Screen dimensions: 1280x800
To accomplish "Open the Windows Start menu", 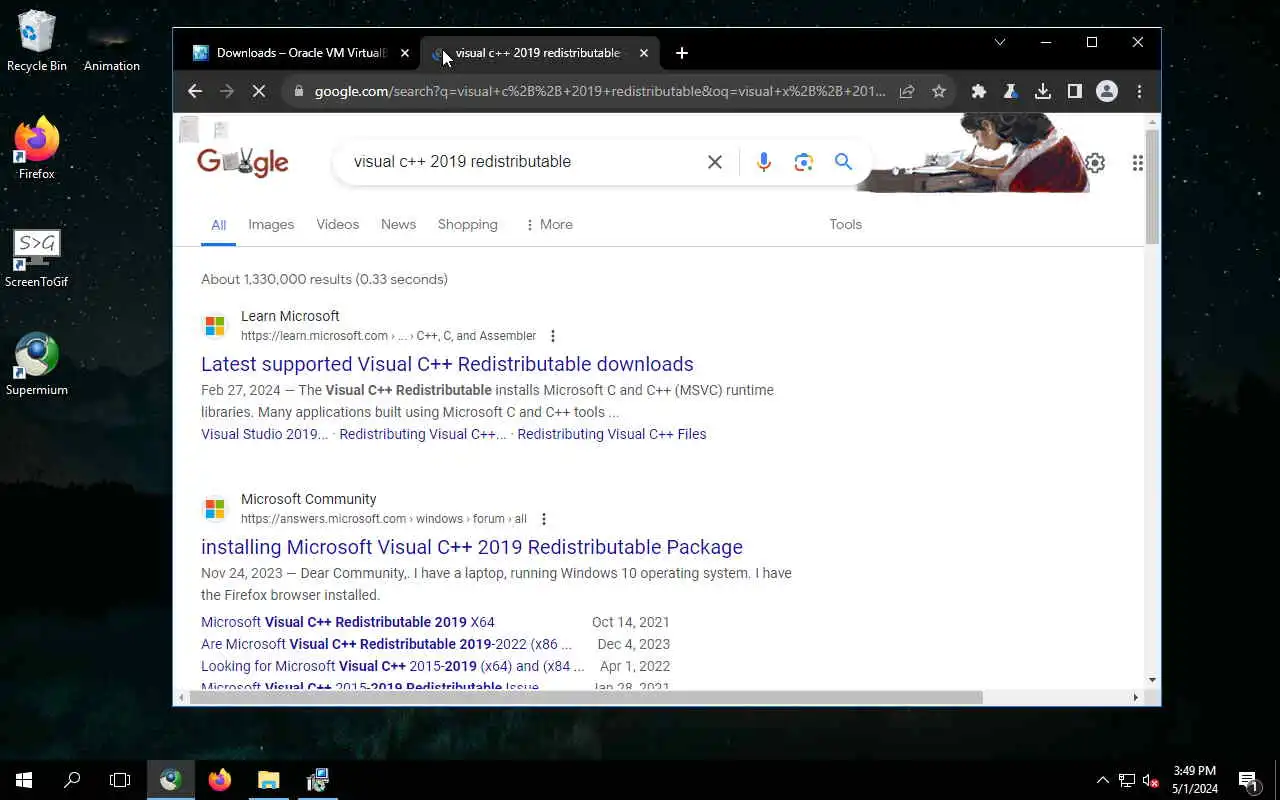I will (x=24, y=780).
